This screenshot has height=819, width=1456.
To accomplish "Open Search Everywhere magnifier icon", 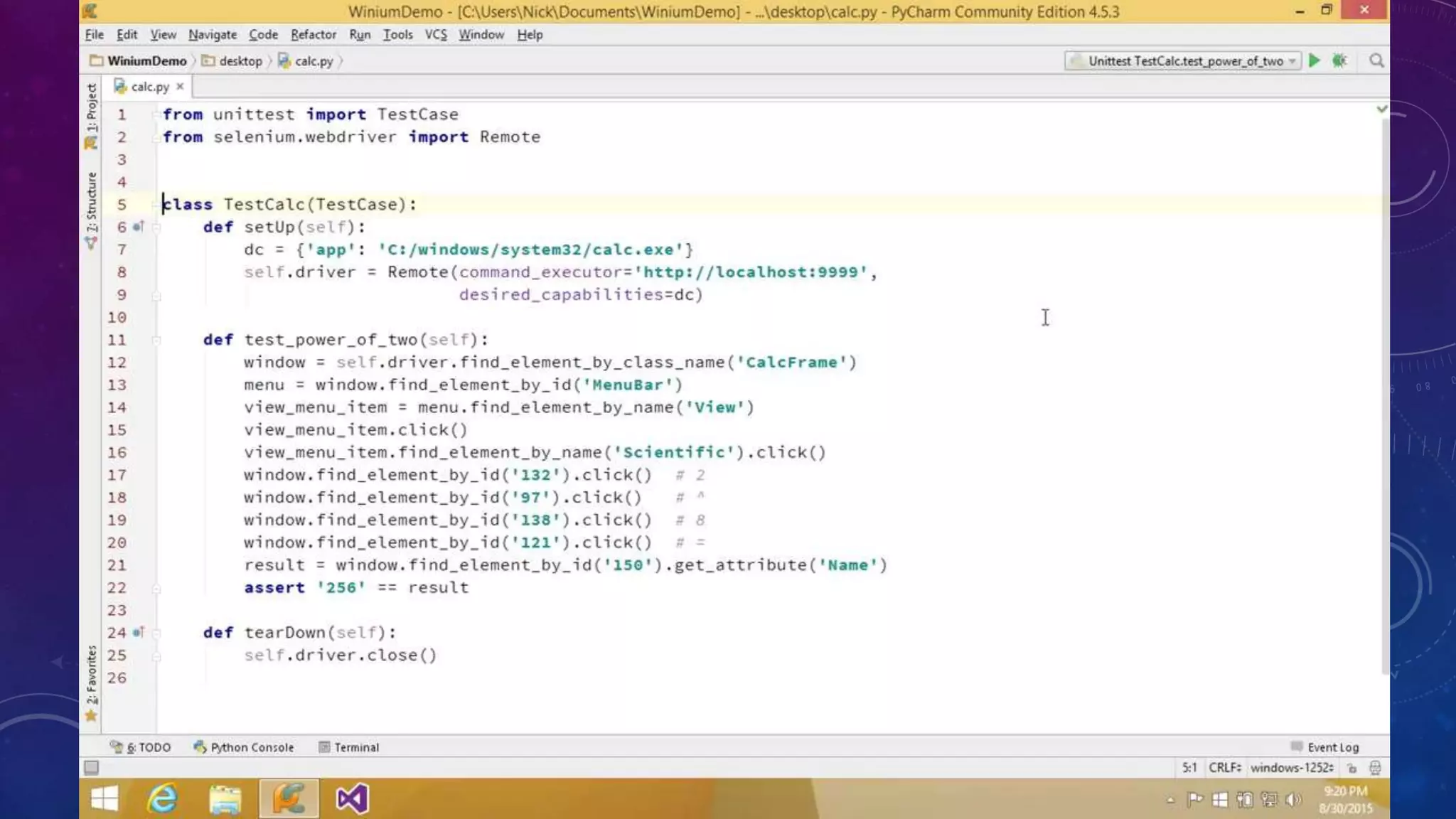I will [1376, 61].
